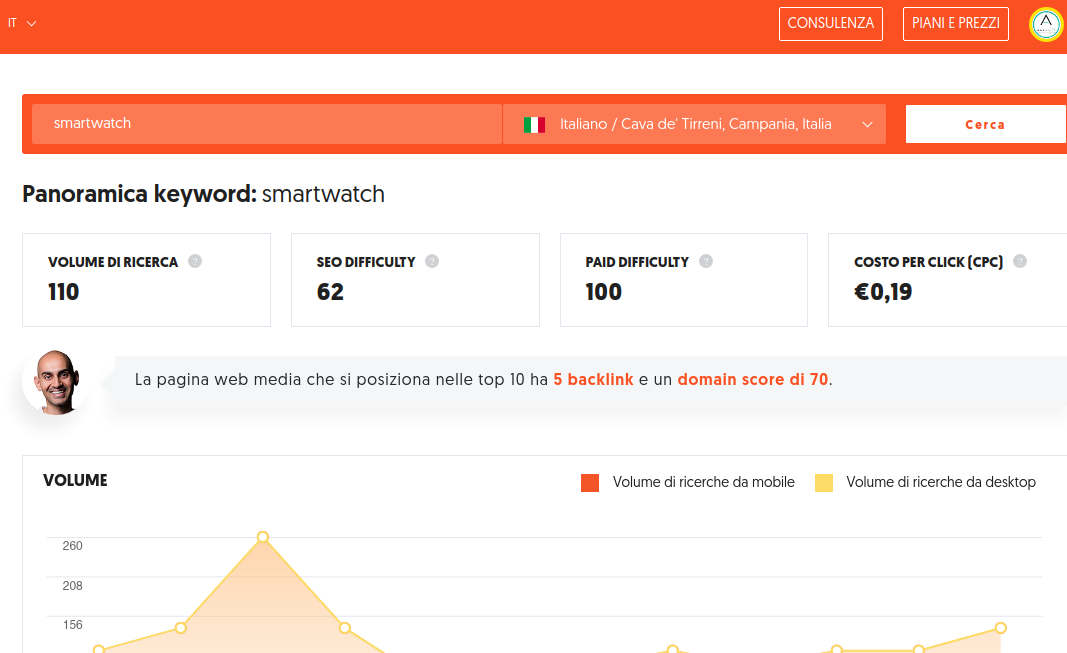Click the VOLUME chart title

click(x=75, y=480)
